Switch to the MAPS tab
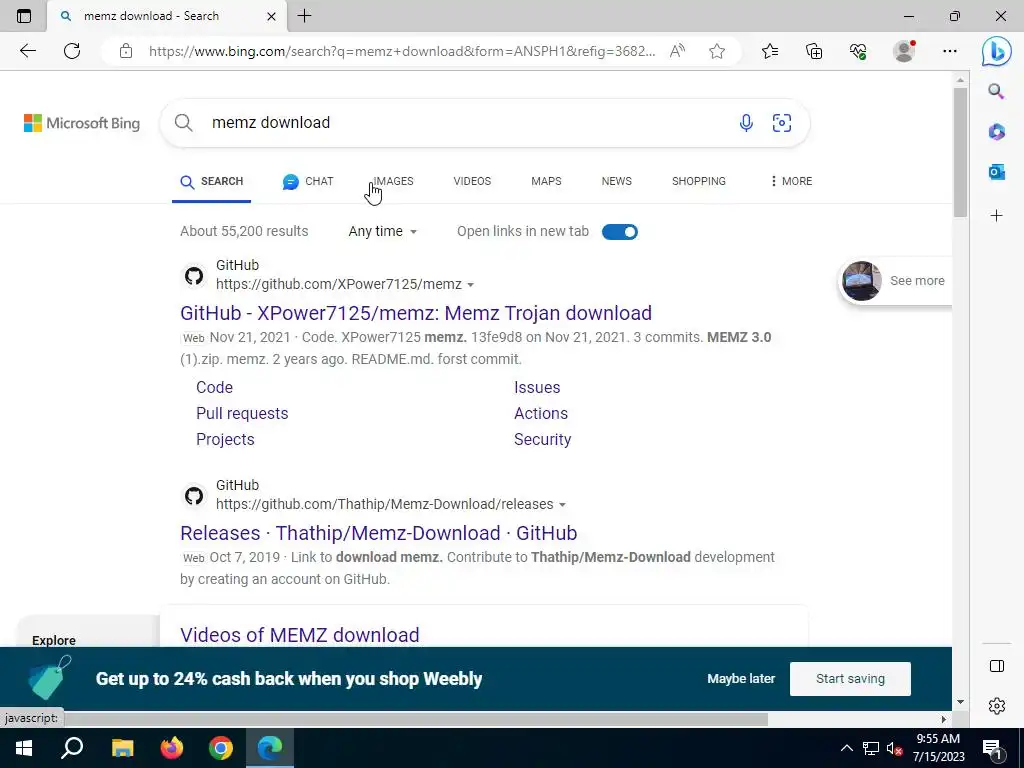 [546, 181]
